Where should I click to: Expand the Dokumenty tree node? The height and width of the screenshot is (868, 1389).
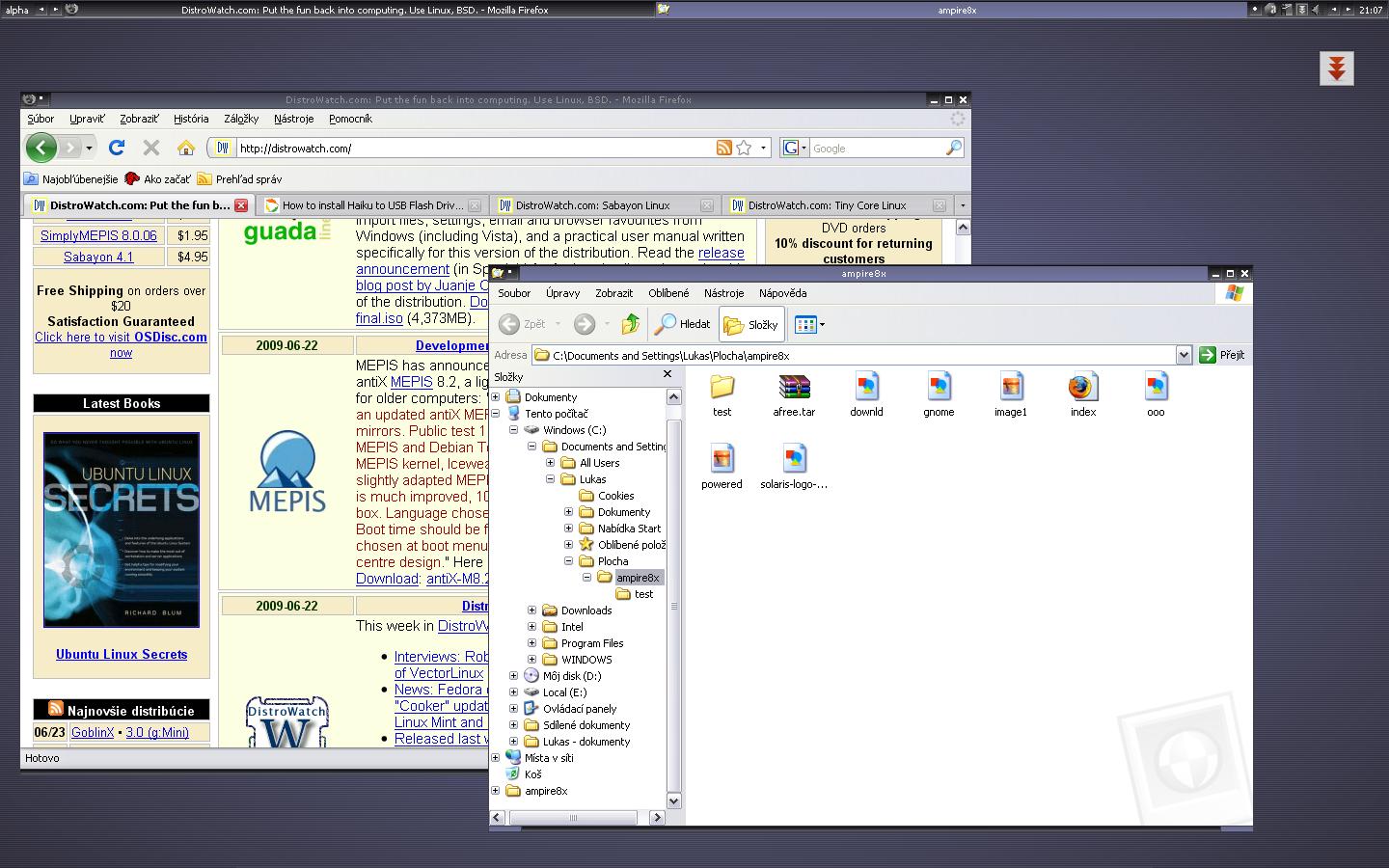click(496, 396)
